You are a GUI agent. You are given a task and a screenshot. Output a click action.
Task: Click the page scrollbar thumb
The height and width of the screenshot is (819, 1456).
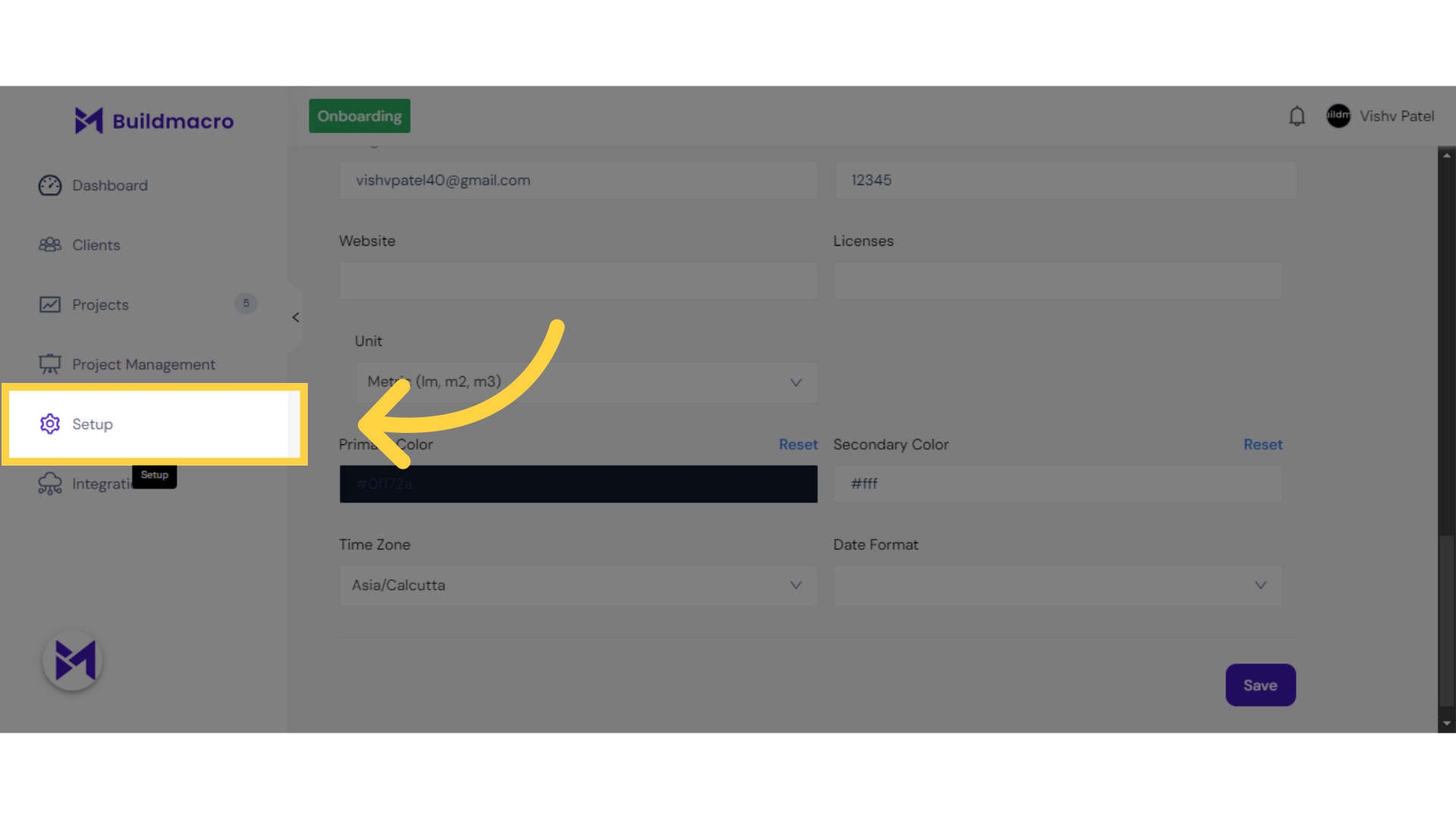(1447, 622)
